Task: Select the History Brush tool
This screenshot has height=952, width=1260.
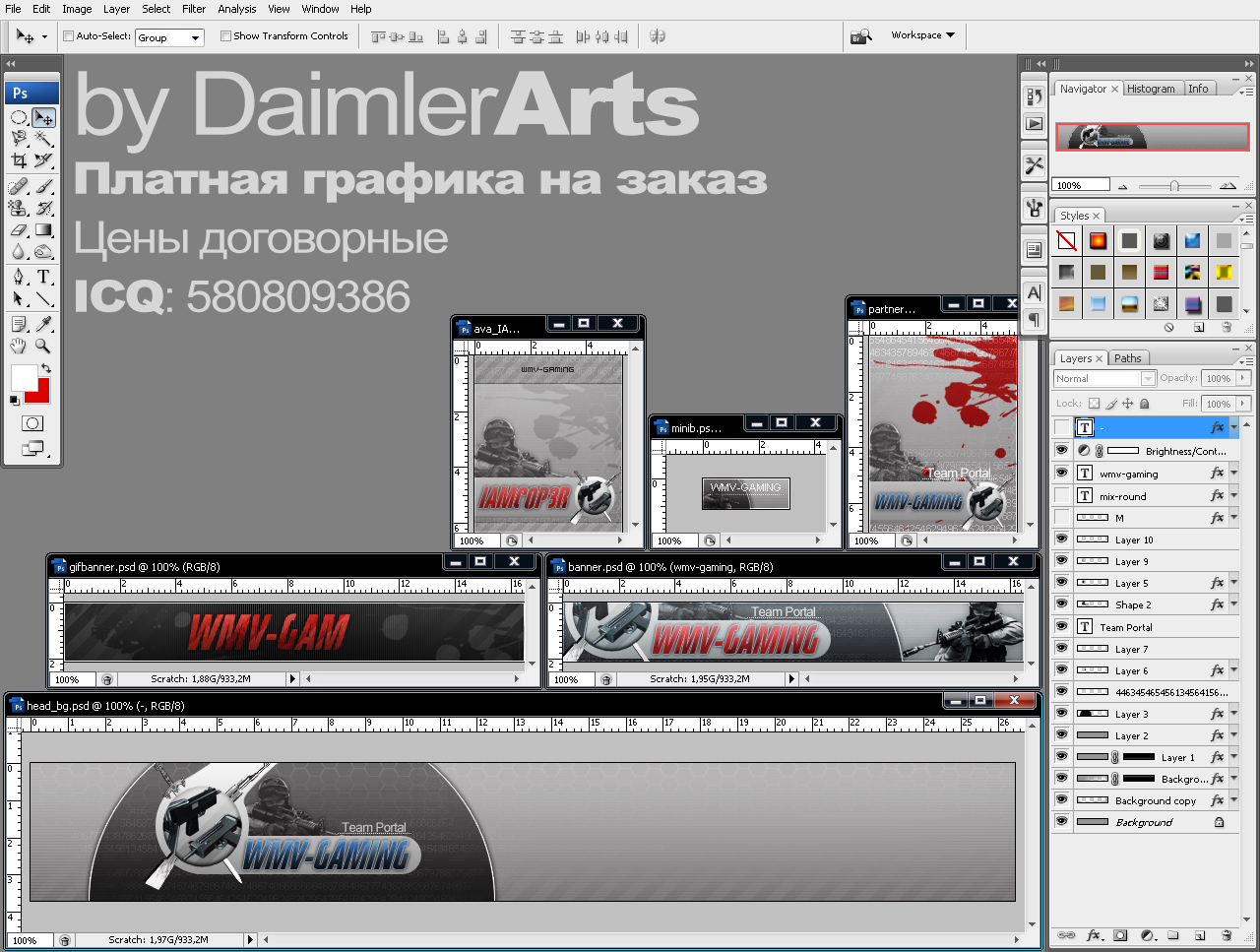Action: coord(43,208)
